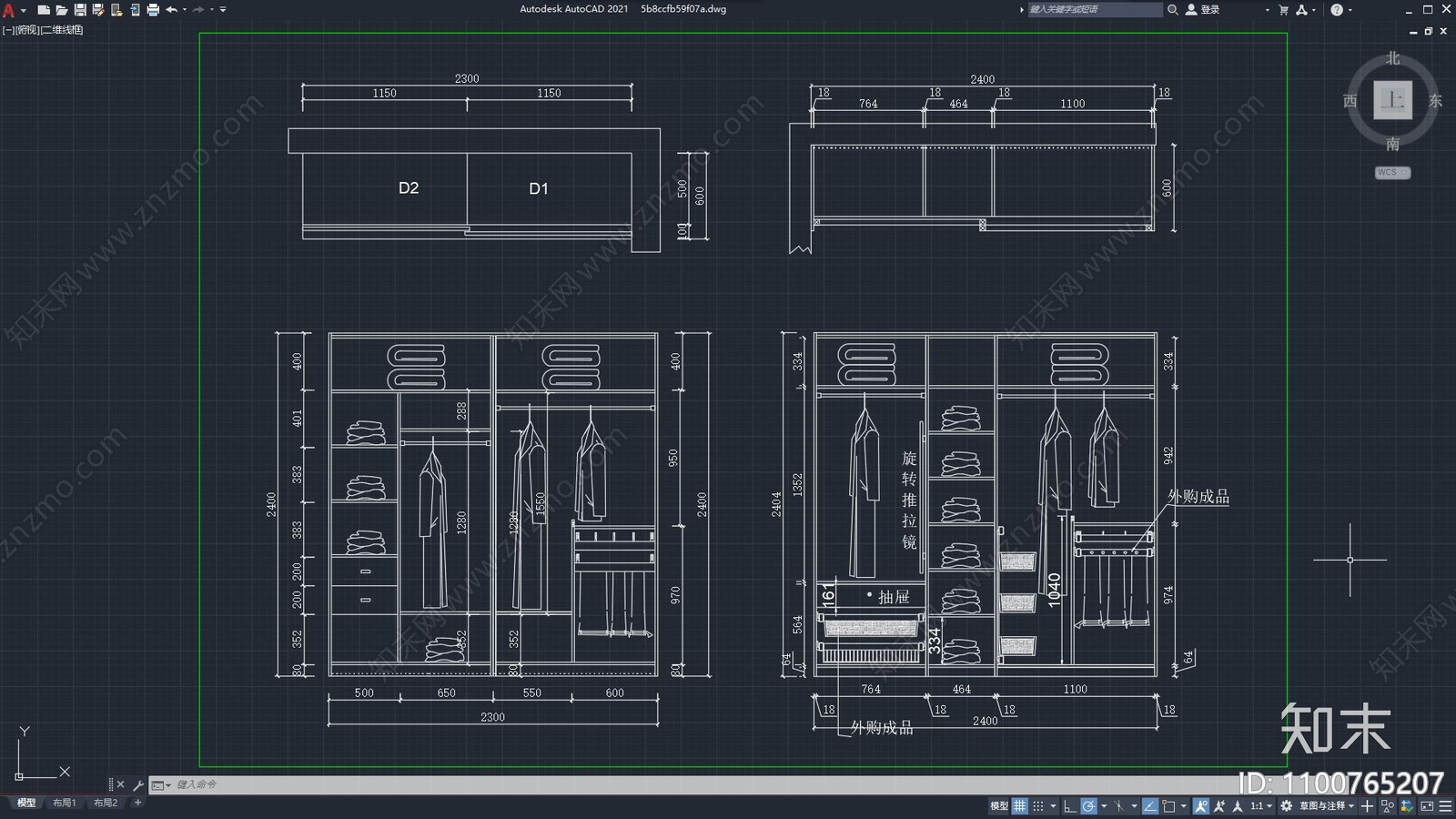Close the command line with X icon
This screenshot has height=819, width=1456.
click(120, 784)
